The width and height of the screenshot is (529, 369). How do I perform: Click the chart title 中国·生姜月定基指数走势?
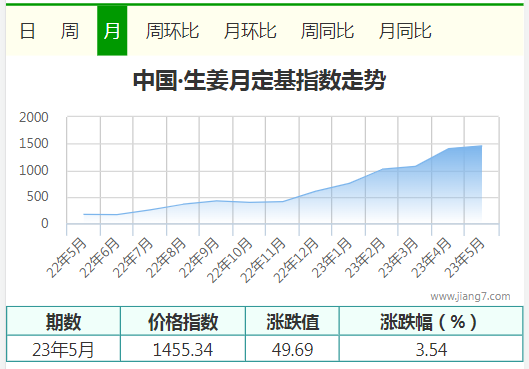259,80
